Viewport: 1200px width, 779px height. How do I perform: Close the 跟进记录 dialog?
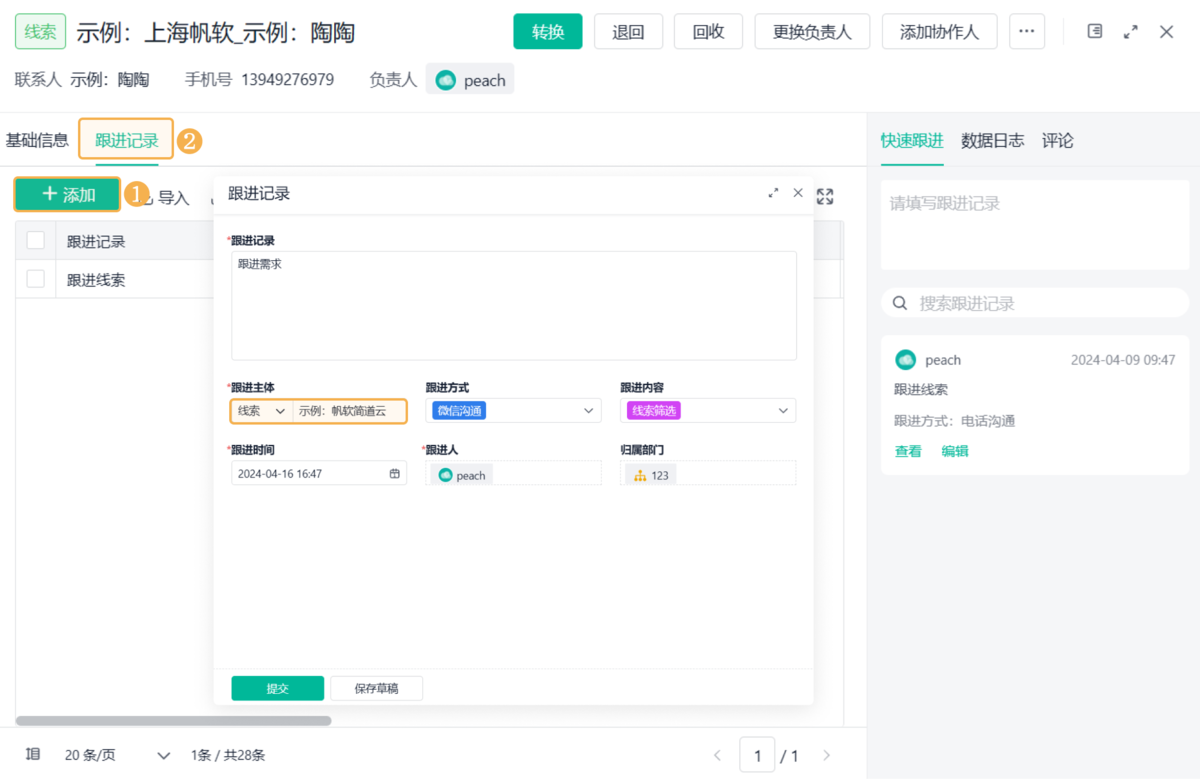[798, 193]
